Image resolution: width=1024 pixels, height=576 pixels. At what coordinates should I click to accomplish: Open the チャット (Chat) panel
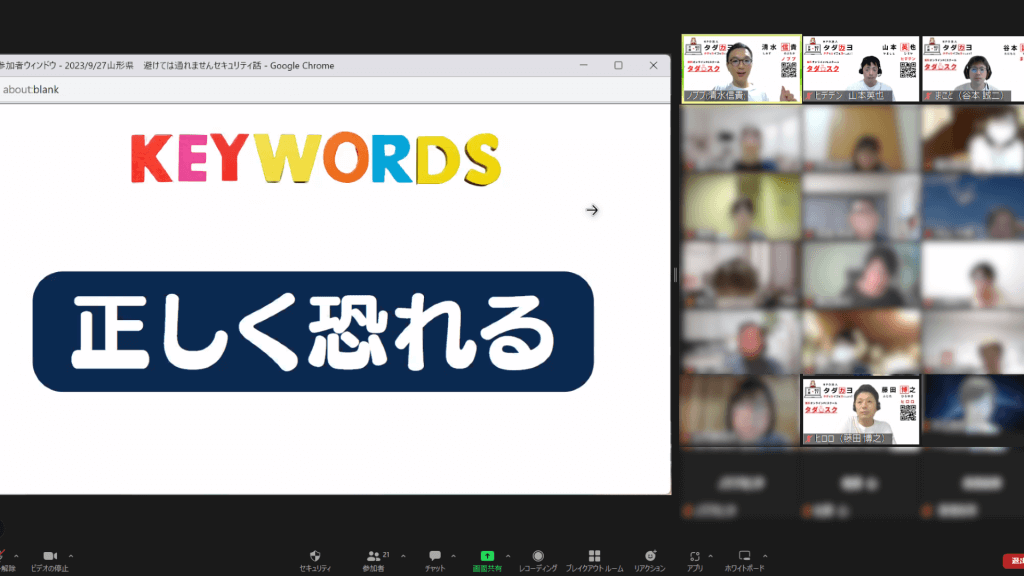435,556
